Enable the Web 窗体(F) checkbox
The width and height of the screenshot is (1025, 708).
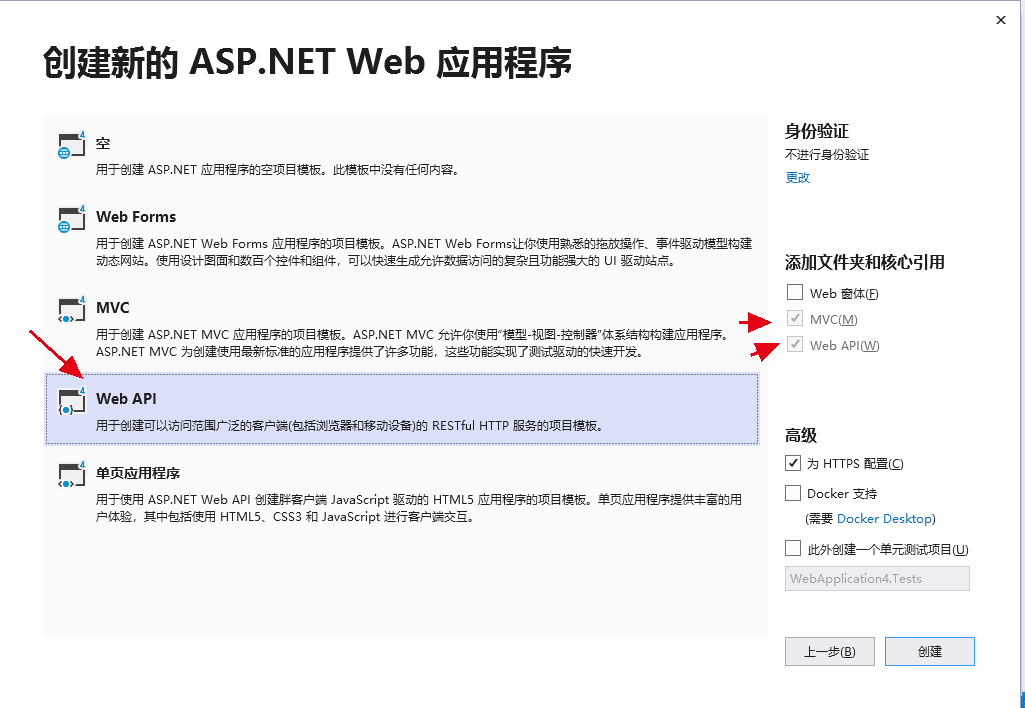tap(796, 292)
